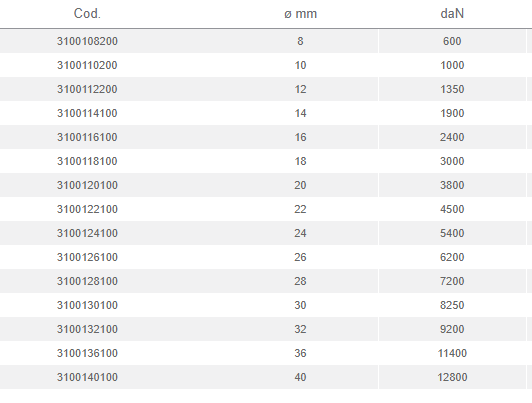This screenshot has width=532, height=403.
Task: Select product code 3100136100
Action: coord(87,353)
